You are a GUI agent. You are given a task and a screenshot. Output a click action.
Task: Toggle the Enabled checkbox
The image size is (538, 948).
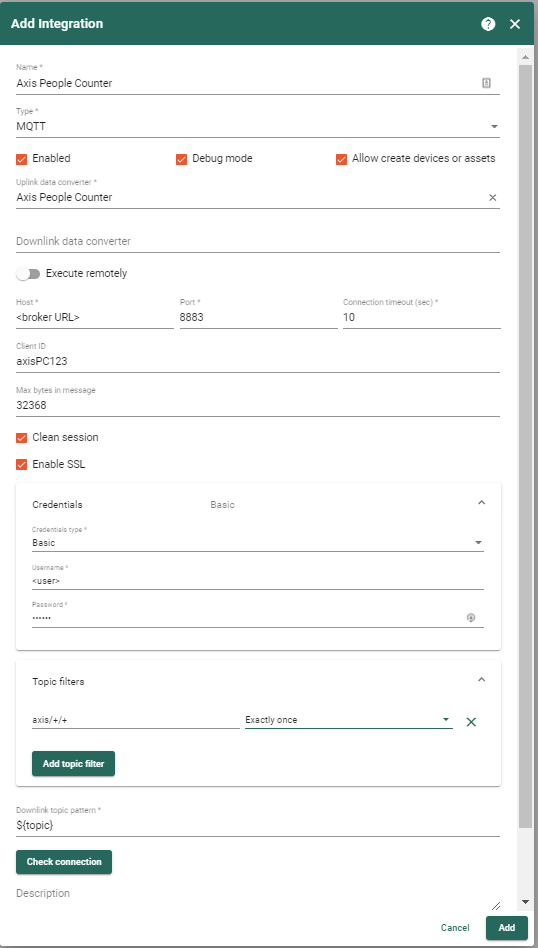coord(22,159)
